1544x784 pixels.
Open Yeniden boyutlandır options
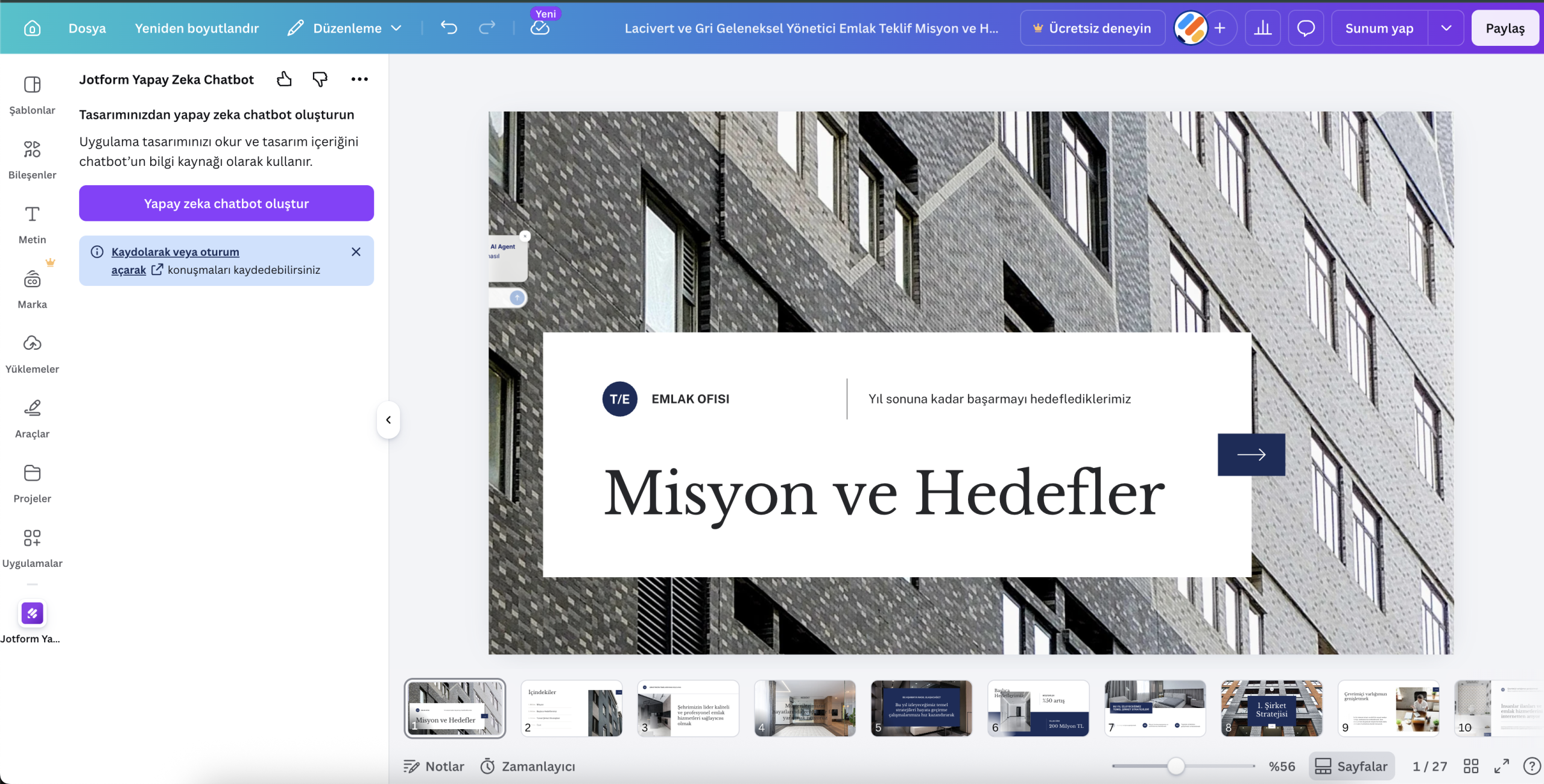(x=197, y=28)
